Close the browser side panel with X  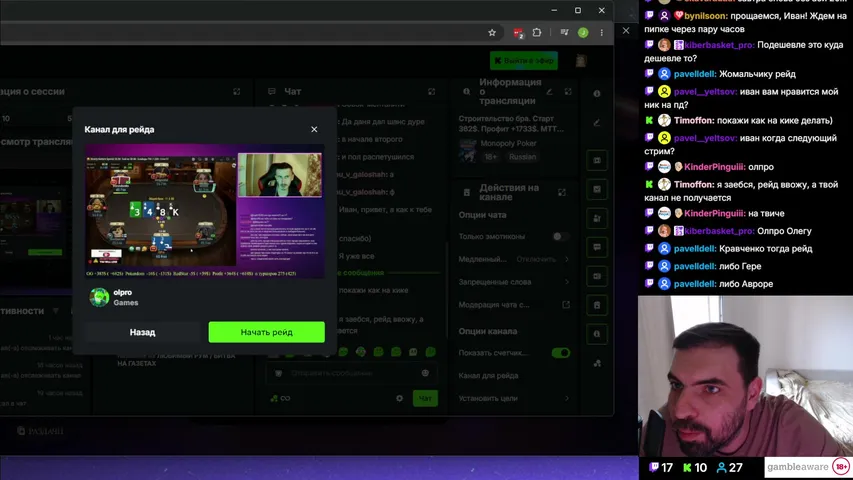click(626, 31)
